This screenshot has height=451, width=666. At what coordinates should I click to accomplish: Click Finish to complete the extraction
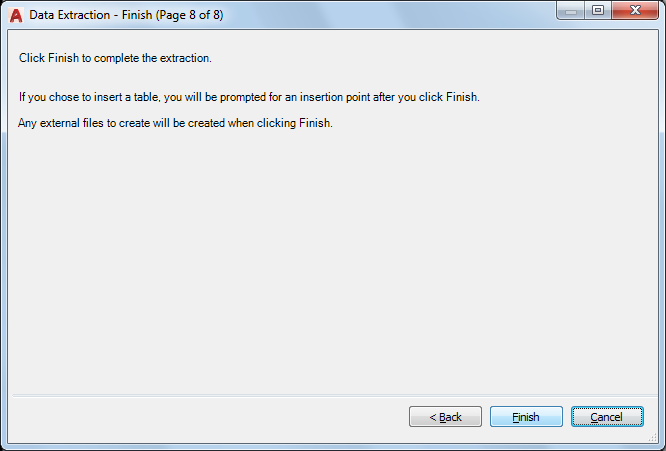[x=526, y=417]
